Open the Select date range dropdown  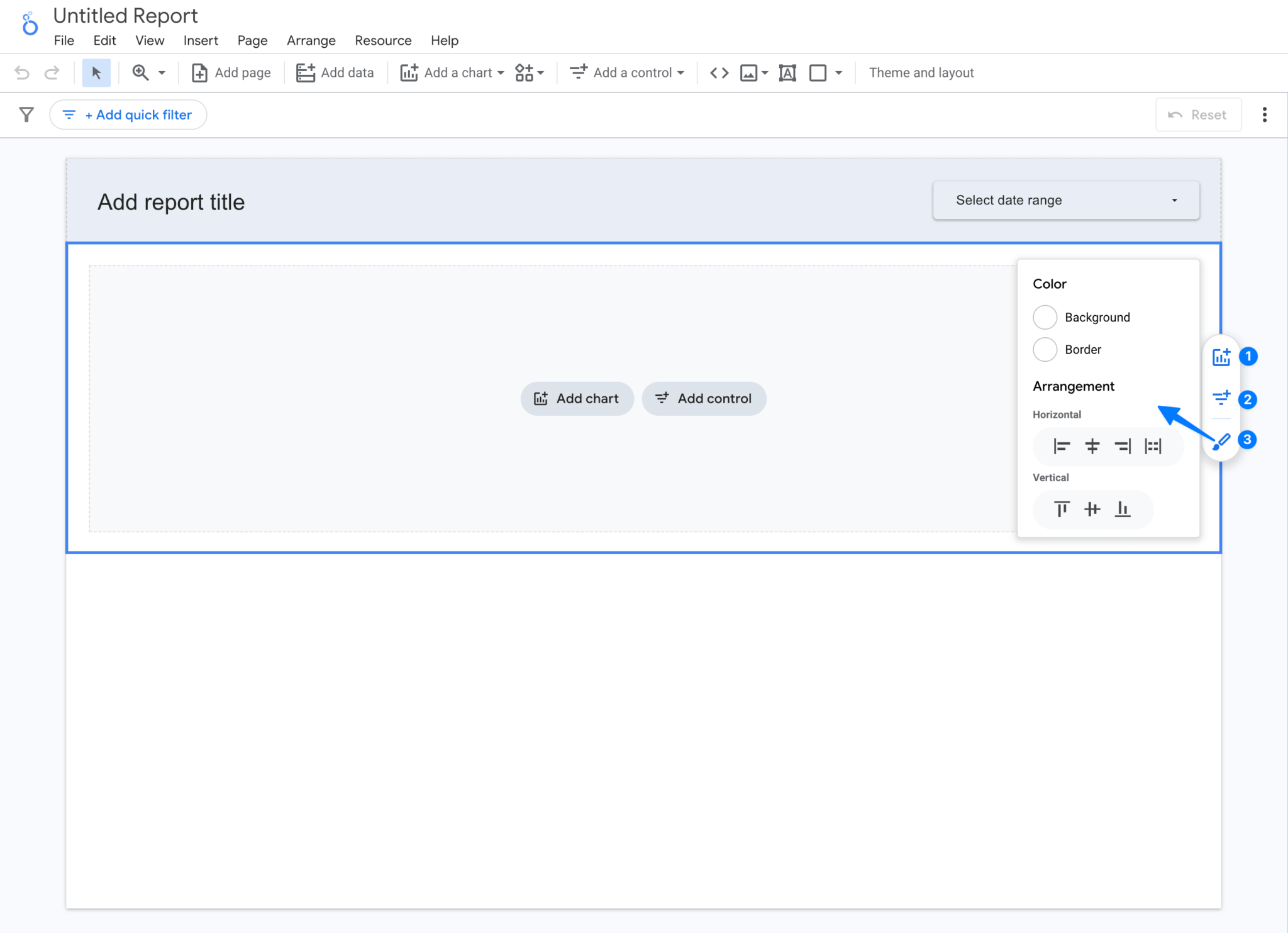click(1065, 200)
